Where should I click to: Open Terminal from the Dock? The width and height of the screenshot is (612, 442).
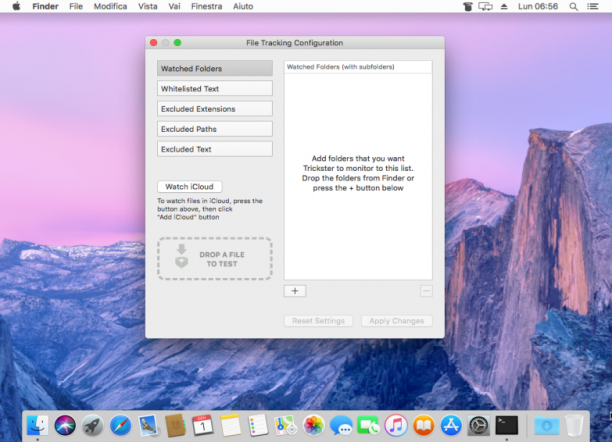[507, 425]
